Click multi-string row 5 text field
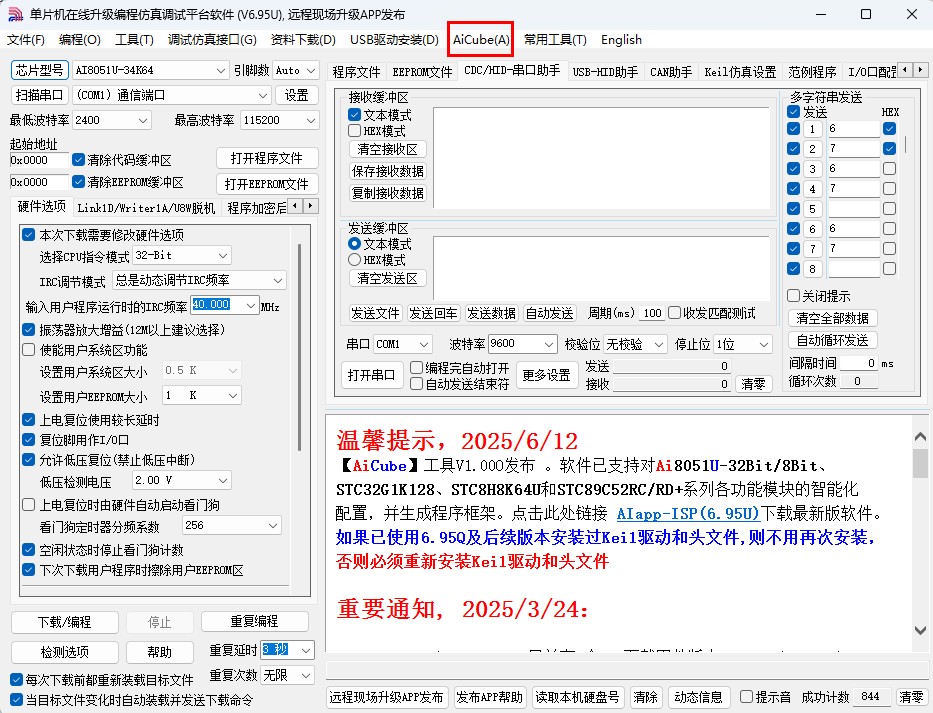 [853, 209]
